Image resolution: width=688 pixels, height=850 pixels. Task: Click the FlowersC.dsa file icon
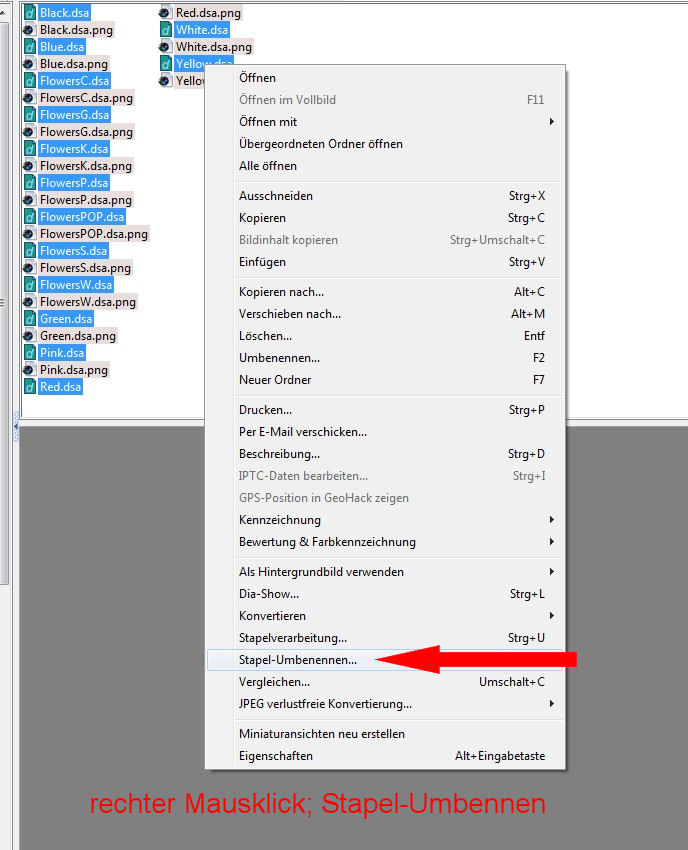click(x=30, y=81)
